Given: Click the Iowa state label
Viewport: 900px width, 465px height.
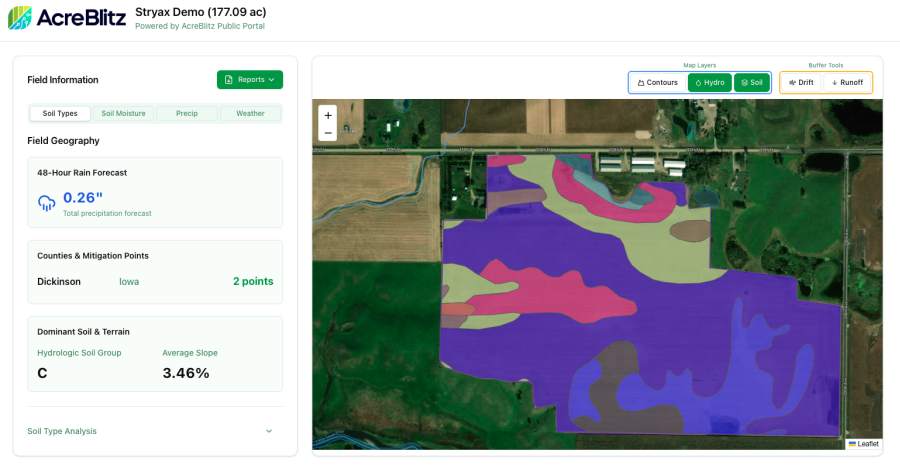Looking at the screenshot, I should (129, 282).
